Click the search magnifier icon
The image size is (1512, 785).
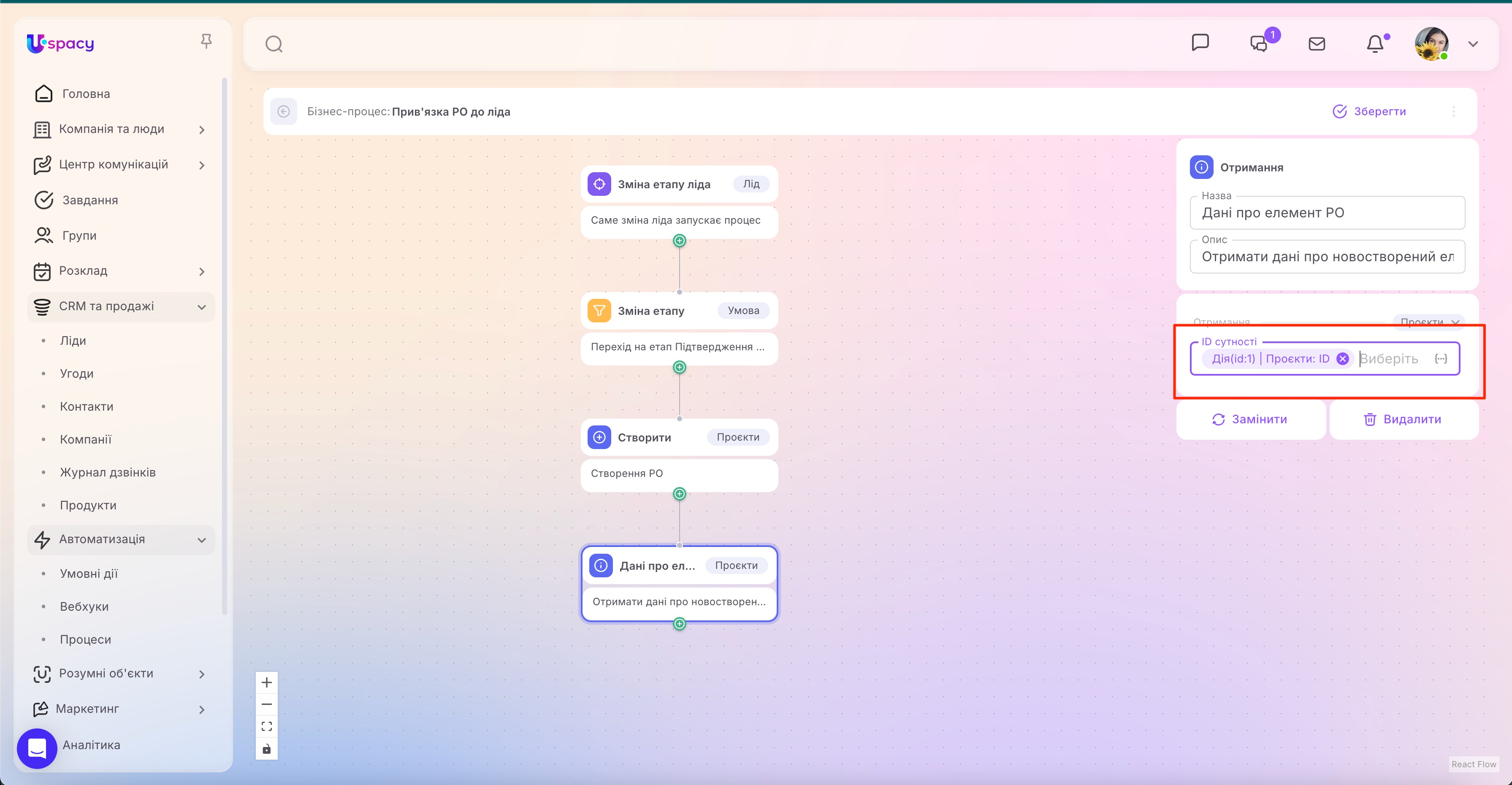(x=274, y=44)
